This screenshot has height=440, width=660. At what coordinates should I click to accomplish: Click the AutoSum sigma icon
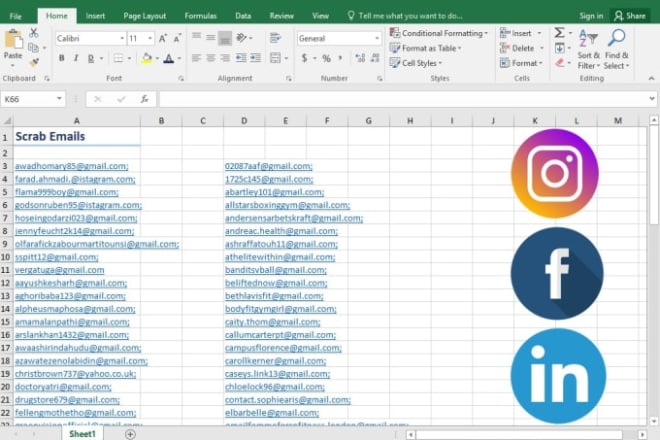pyautogui.click(x=559, y=33)
